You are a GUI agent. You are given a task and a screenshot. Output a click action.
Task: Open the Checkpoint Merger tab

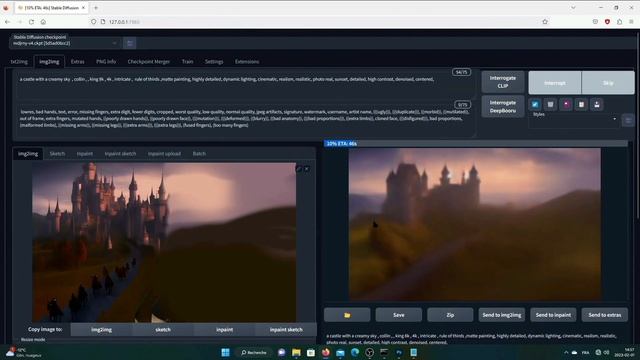pyautogui.click(x=149, y=62)
